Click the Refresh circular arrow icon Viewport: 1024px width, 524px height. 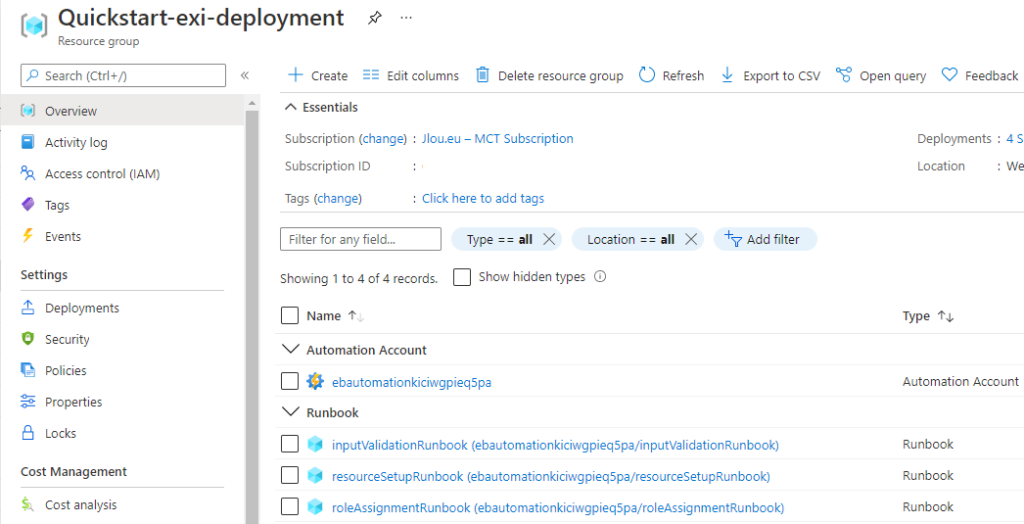coord(647,75)
